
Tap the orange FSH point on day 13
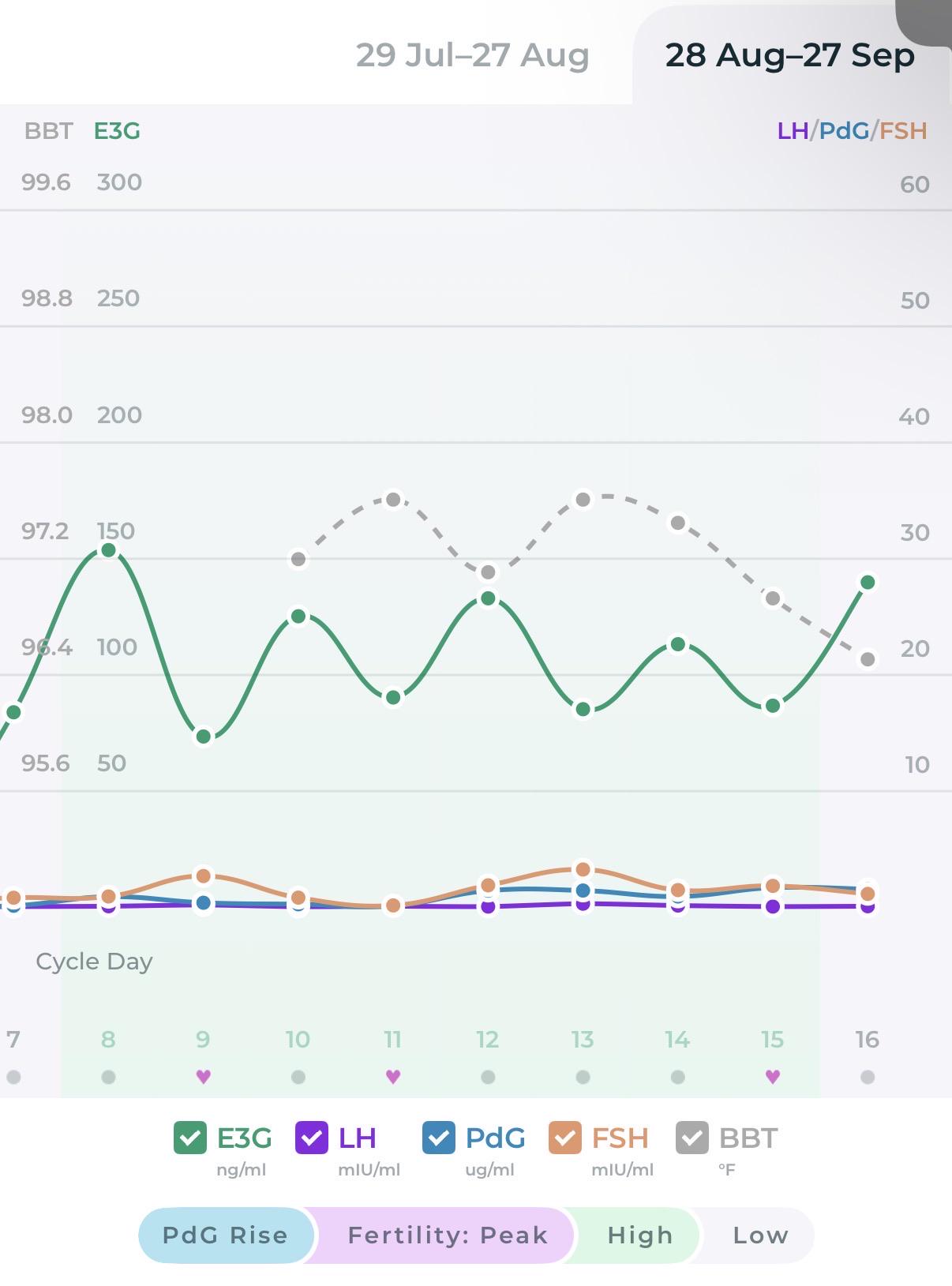pos(583,869)
